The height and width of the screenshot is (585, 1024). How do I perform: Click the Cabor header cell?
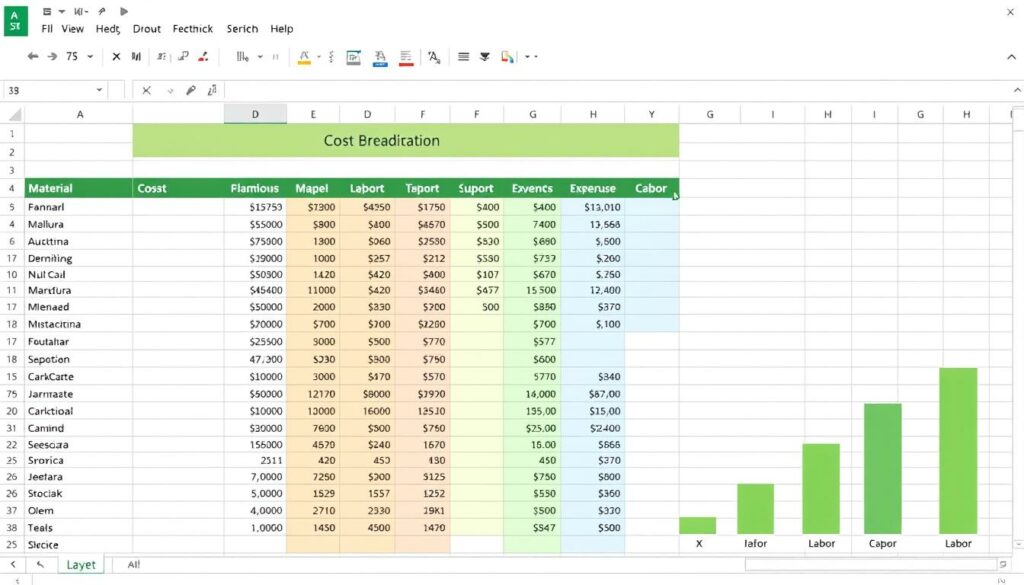tap(652, 188)
